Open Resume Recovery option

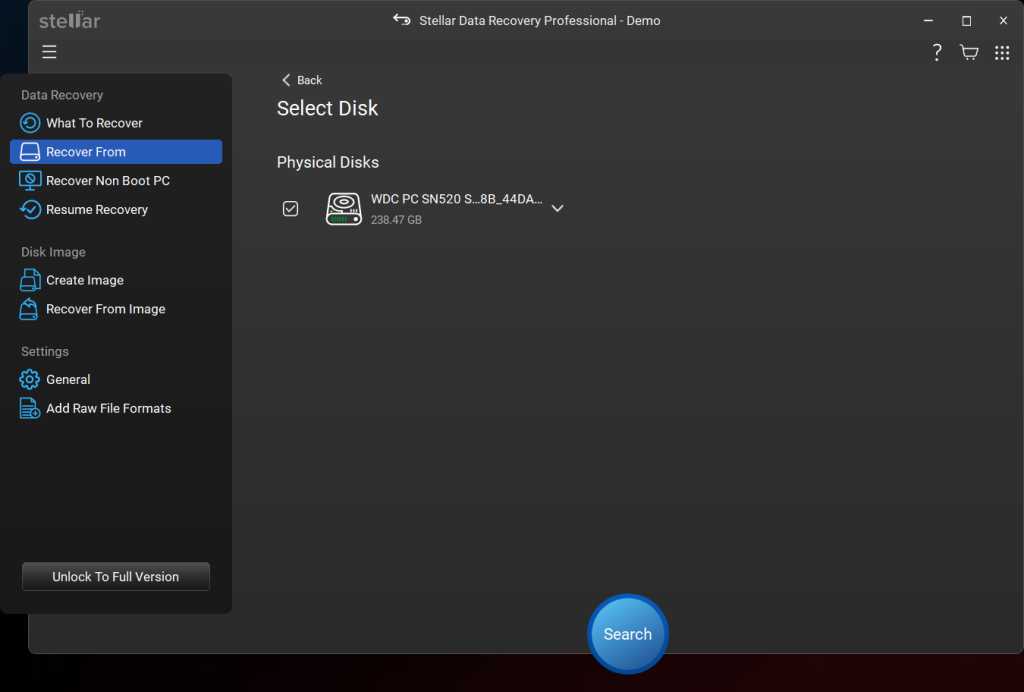click(116, 209)
